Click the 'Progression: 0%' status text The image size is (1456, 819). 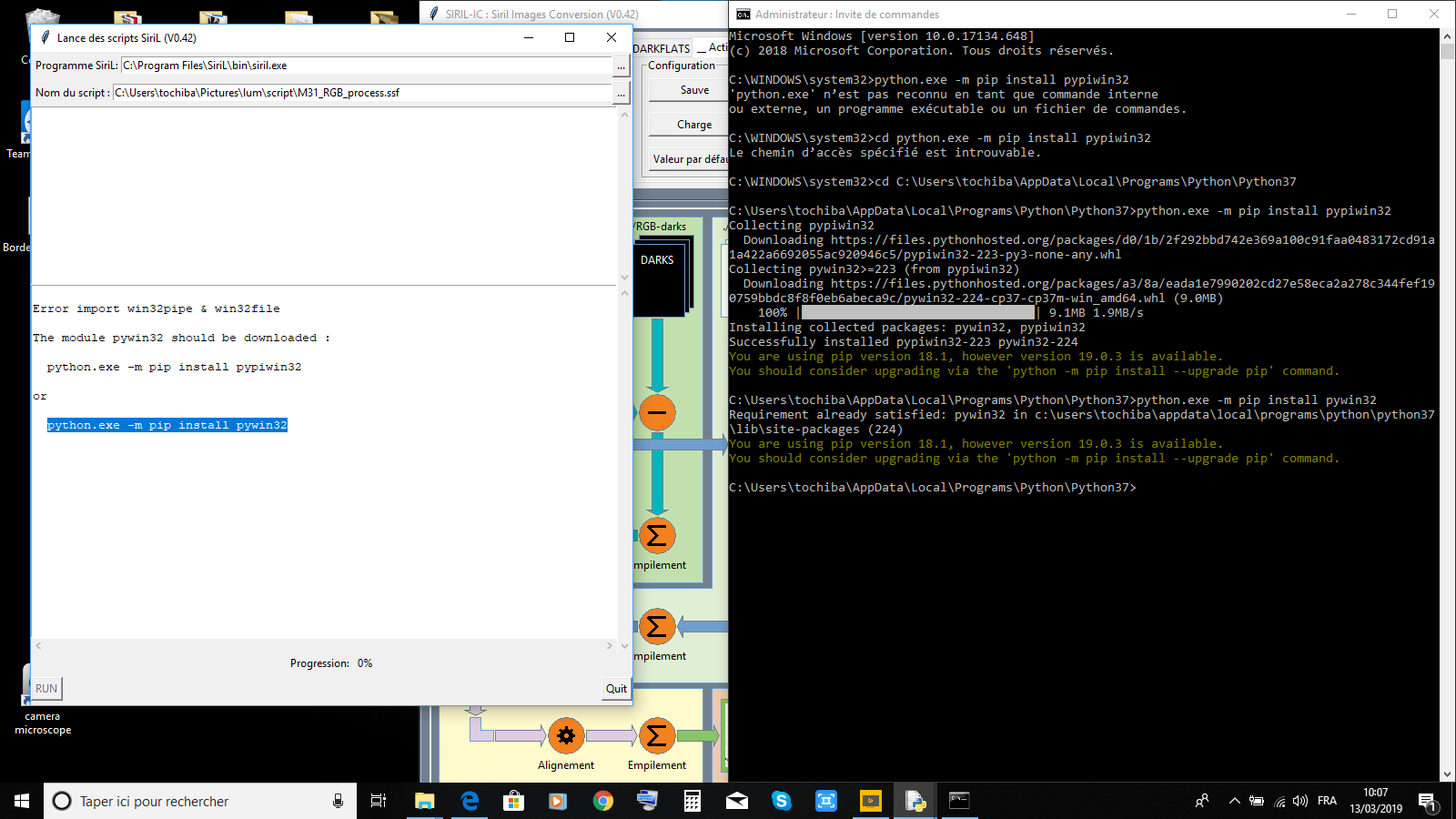331,663
